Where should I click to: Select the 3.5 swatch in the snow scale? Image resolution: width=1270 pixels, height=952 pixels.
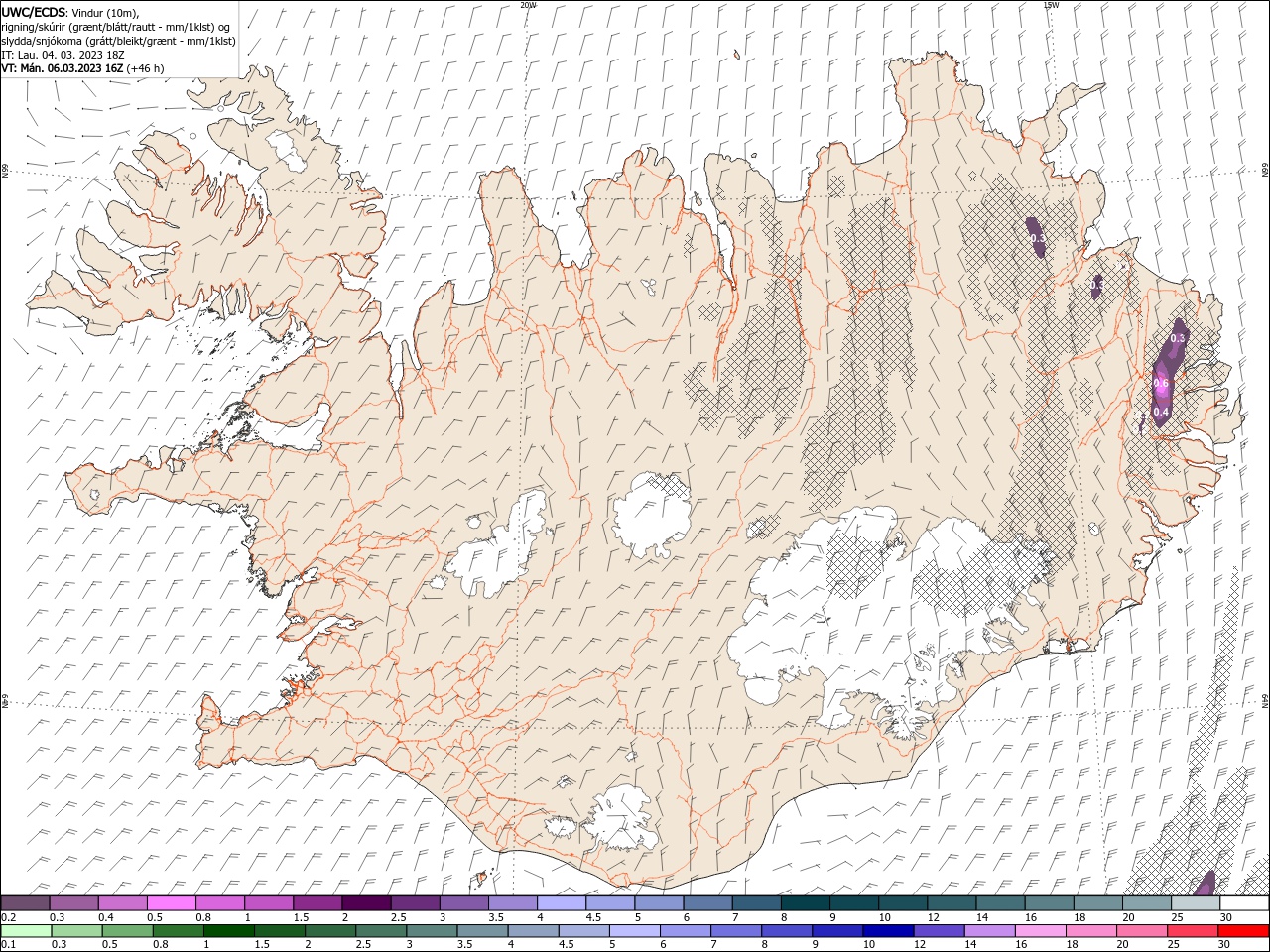click(513, 903)
